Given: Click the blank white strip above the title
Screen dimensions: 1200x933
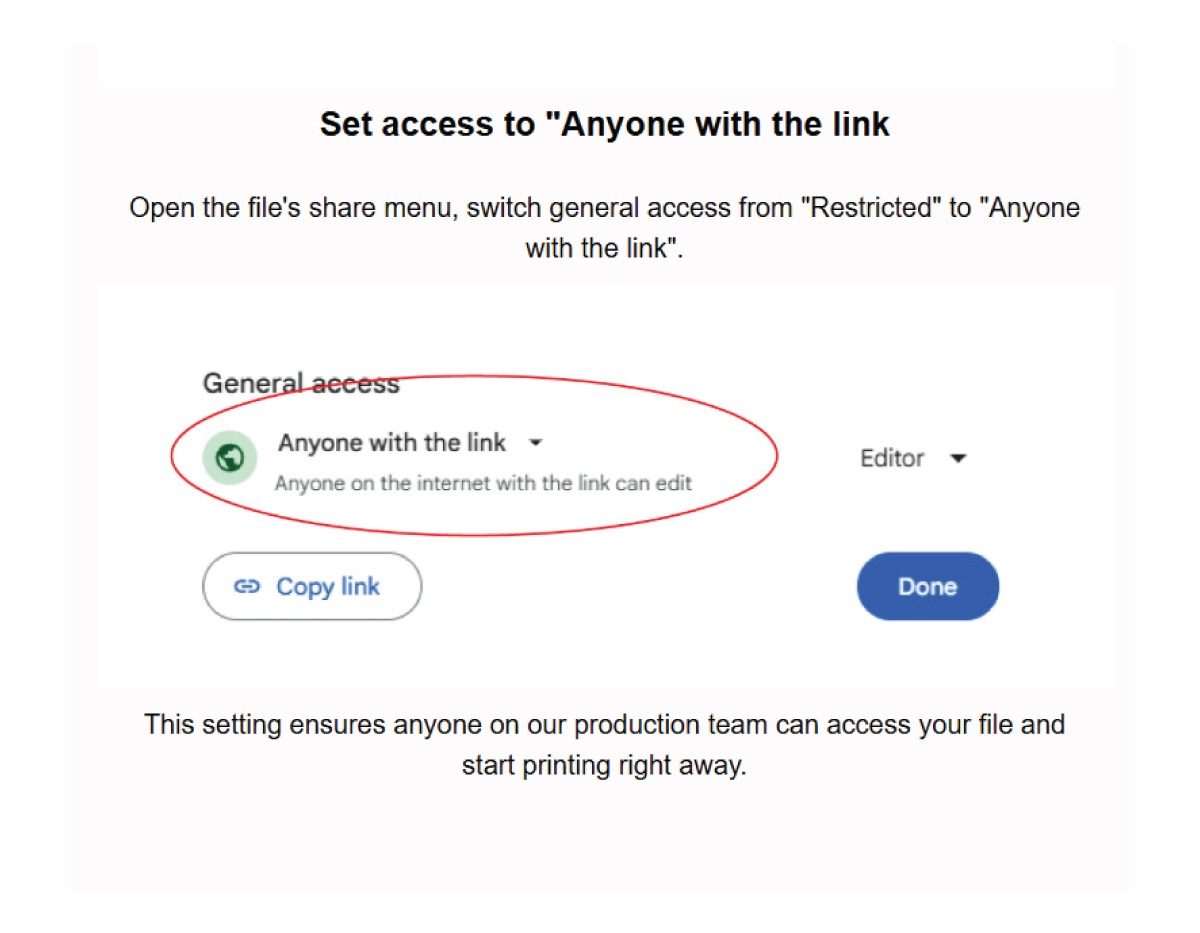Looking at the screenshot, I should [606, 65].
